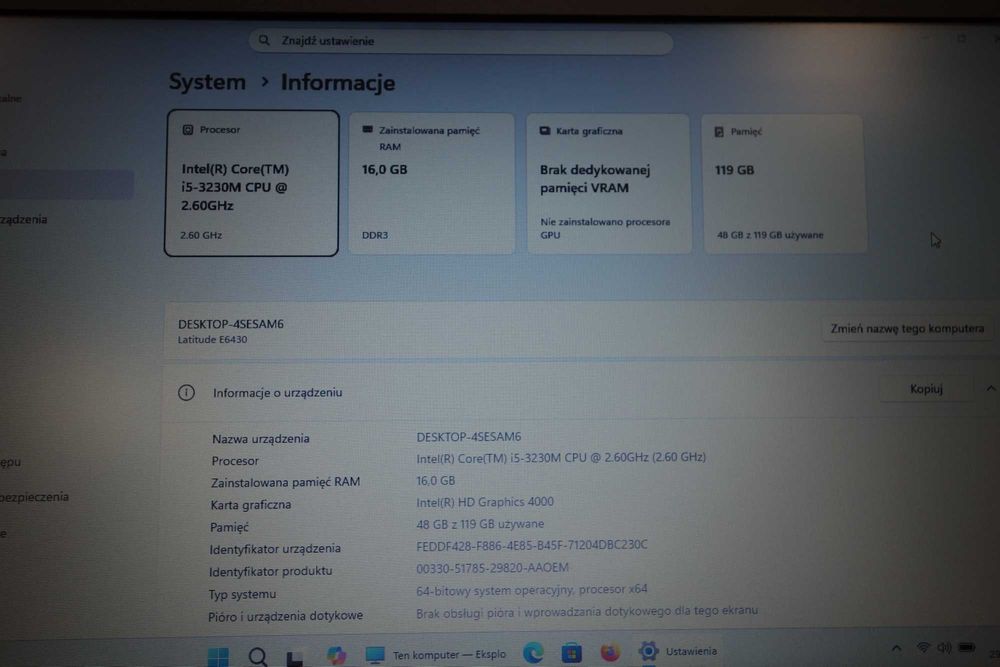
Task: Click the search magnifier in settings box
Action: [x=263, y=40]
